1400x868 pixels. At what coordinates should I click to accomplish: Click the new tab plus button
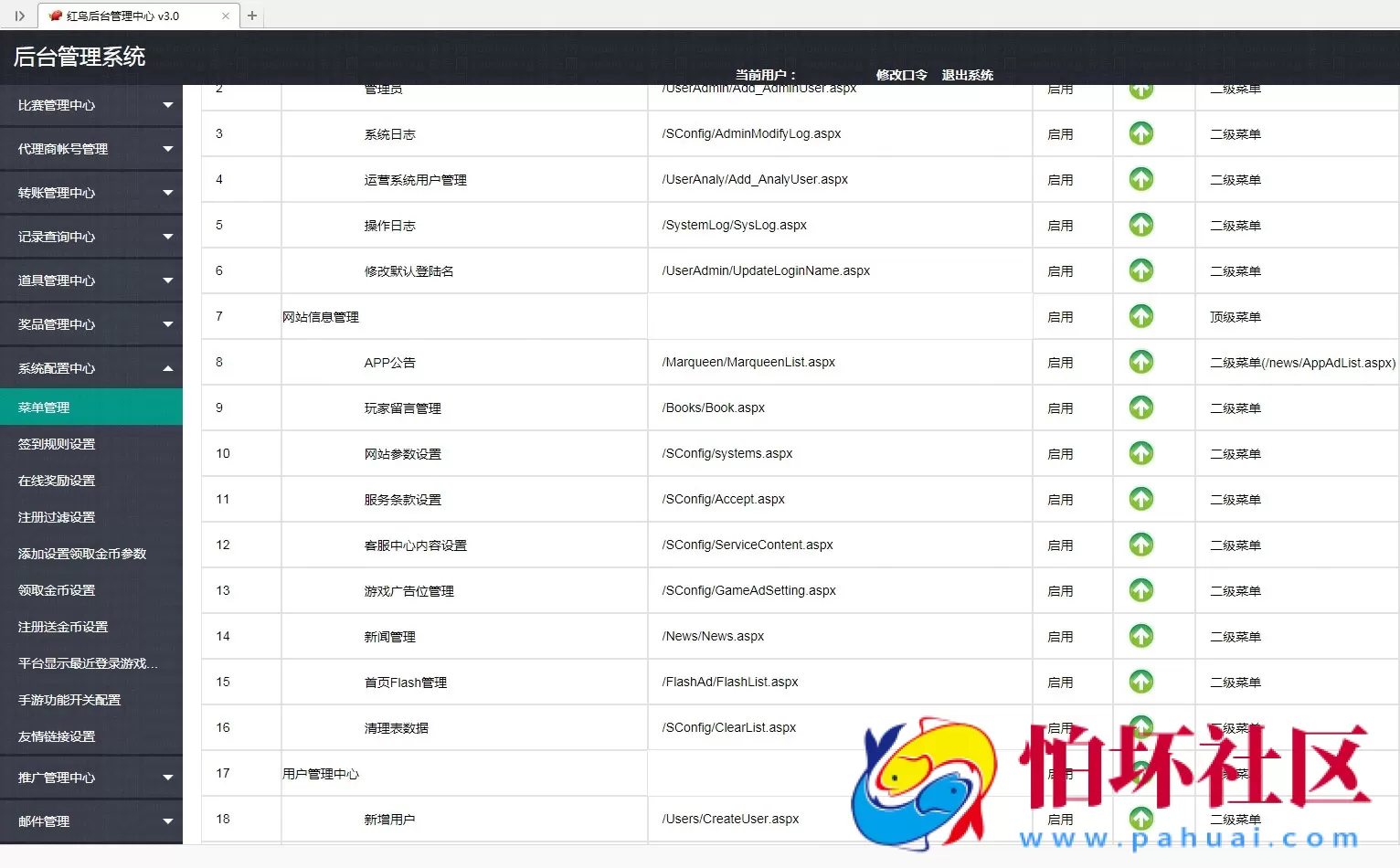click(252, 15)
